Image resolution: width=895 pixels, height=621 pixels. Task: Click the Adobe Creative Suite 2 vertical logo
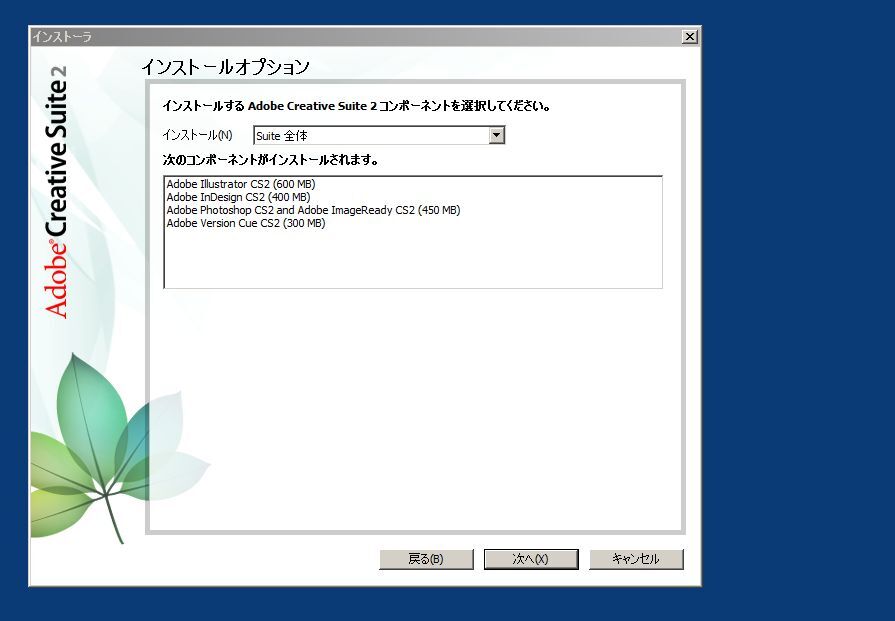pos(57,192)
